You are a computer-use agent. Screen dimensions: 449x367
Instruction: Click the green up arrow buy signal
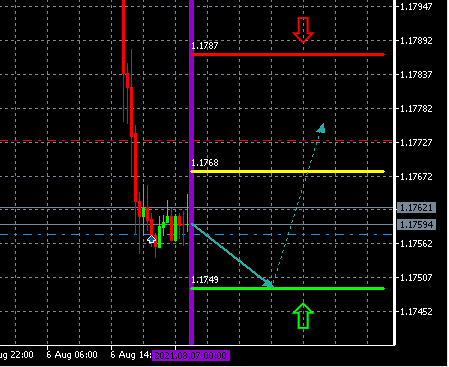click(303, 316)
